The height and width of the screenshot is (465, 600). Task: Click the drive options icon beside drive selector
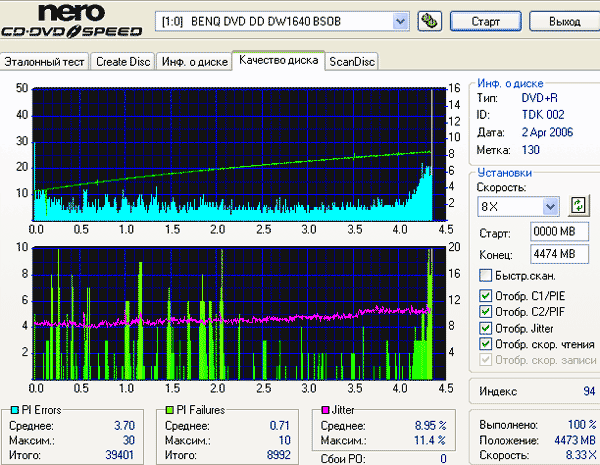point(429,21)
